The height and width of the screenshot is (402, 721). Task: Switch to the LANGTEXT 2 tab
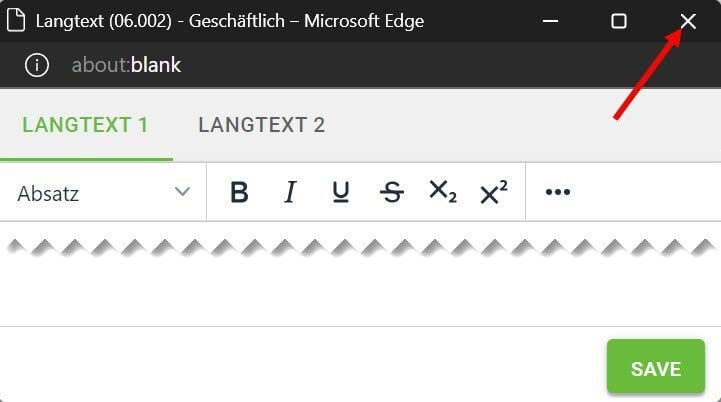coord(261,125)
